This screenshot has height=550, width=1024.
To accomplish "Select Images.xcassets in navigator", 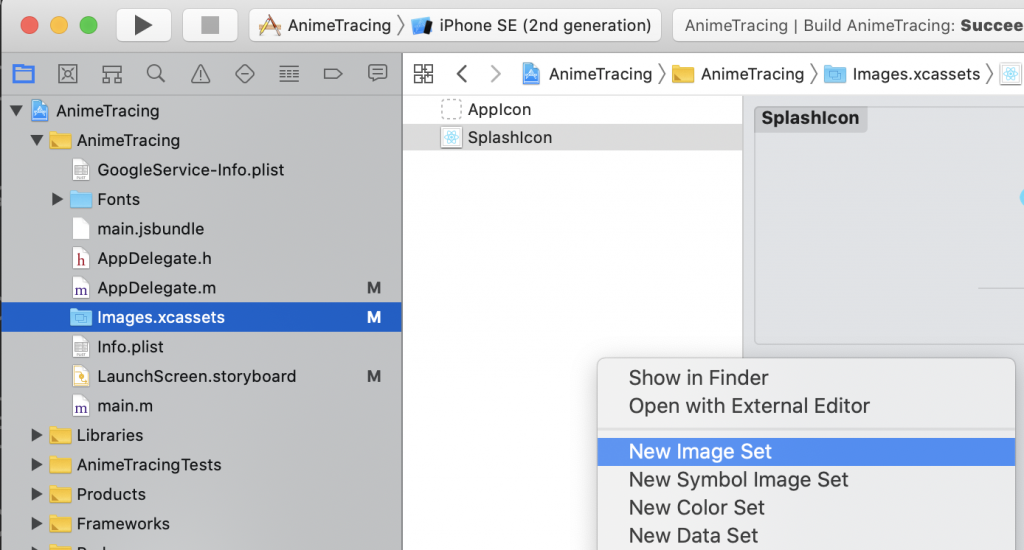I will (x=201, y=317).
